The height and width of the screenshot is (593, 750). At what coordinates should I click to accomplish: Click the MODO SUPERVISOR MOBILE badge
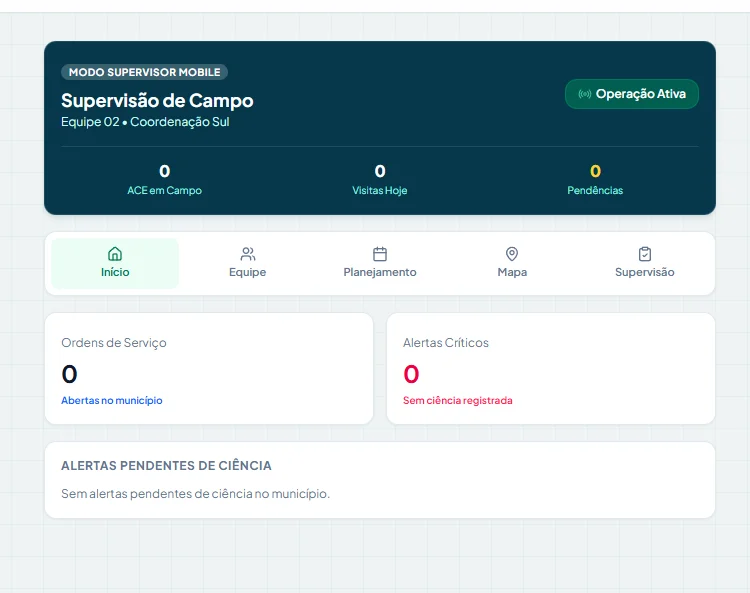(144, 72)
